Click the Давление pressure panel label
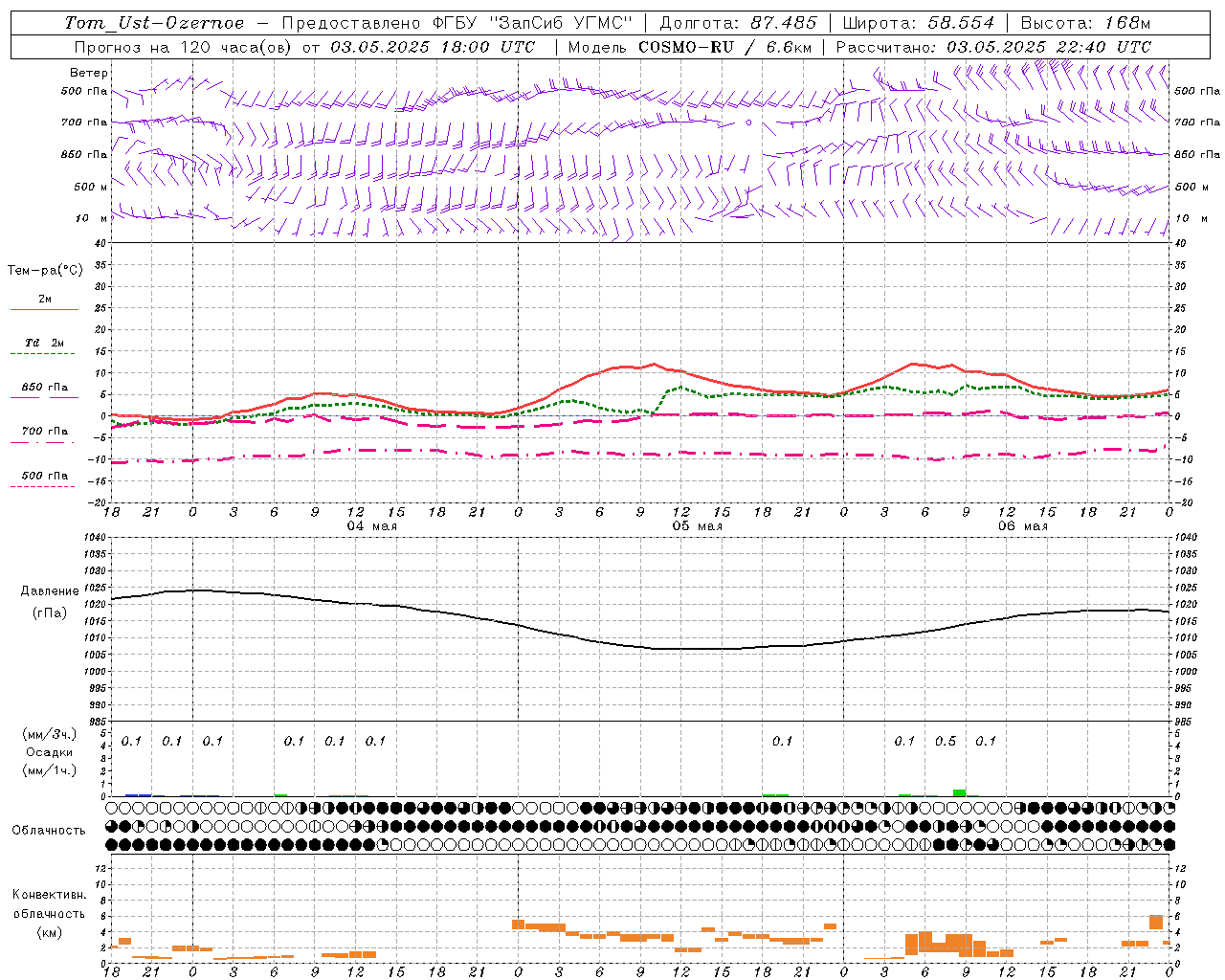 50,591
